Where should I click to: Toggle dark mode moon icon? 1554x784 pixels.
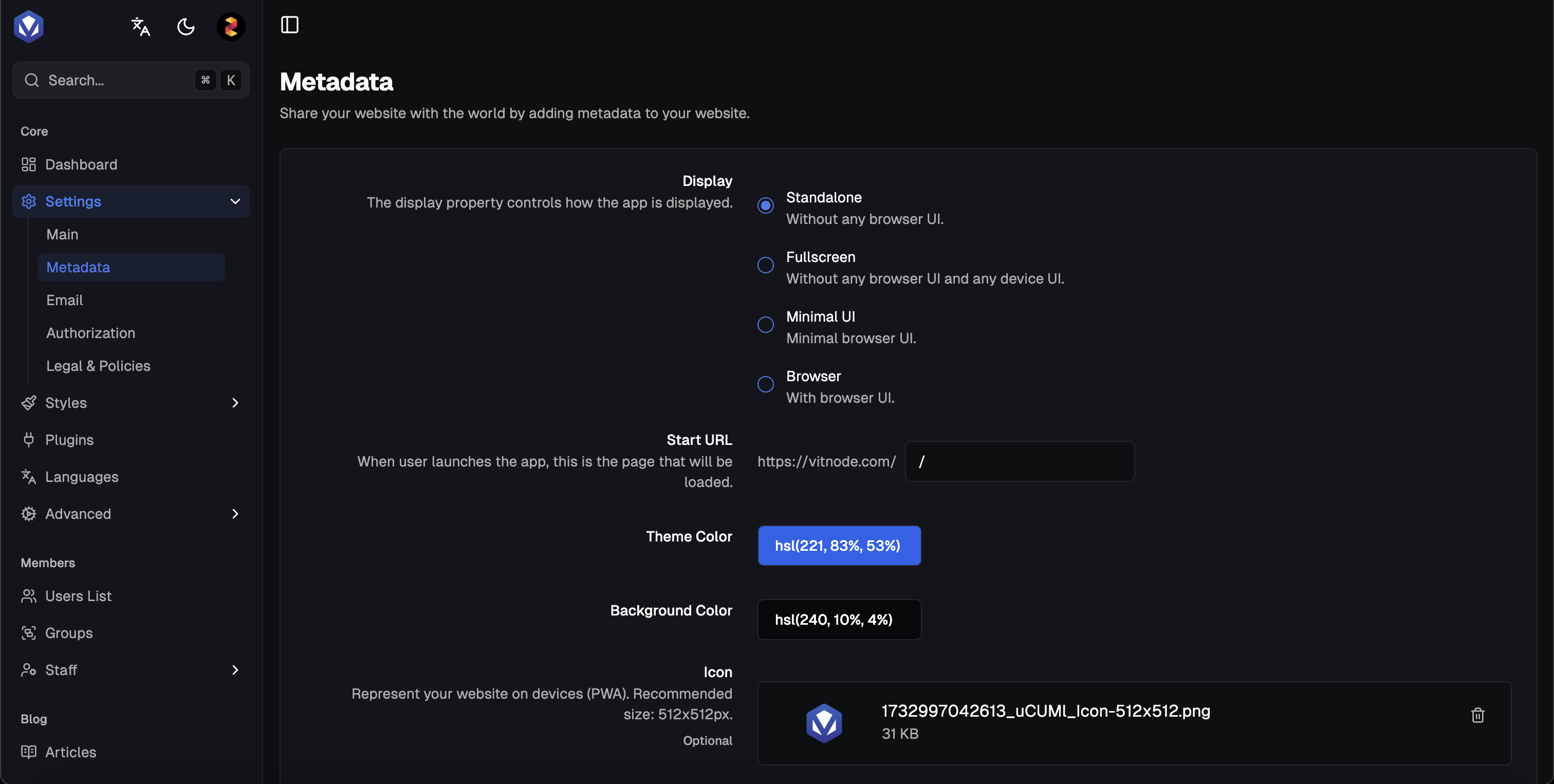pos(186,27)
